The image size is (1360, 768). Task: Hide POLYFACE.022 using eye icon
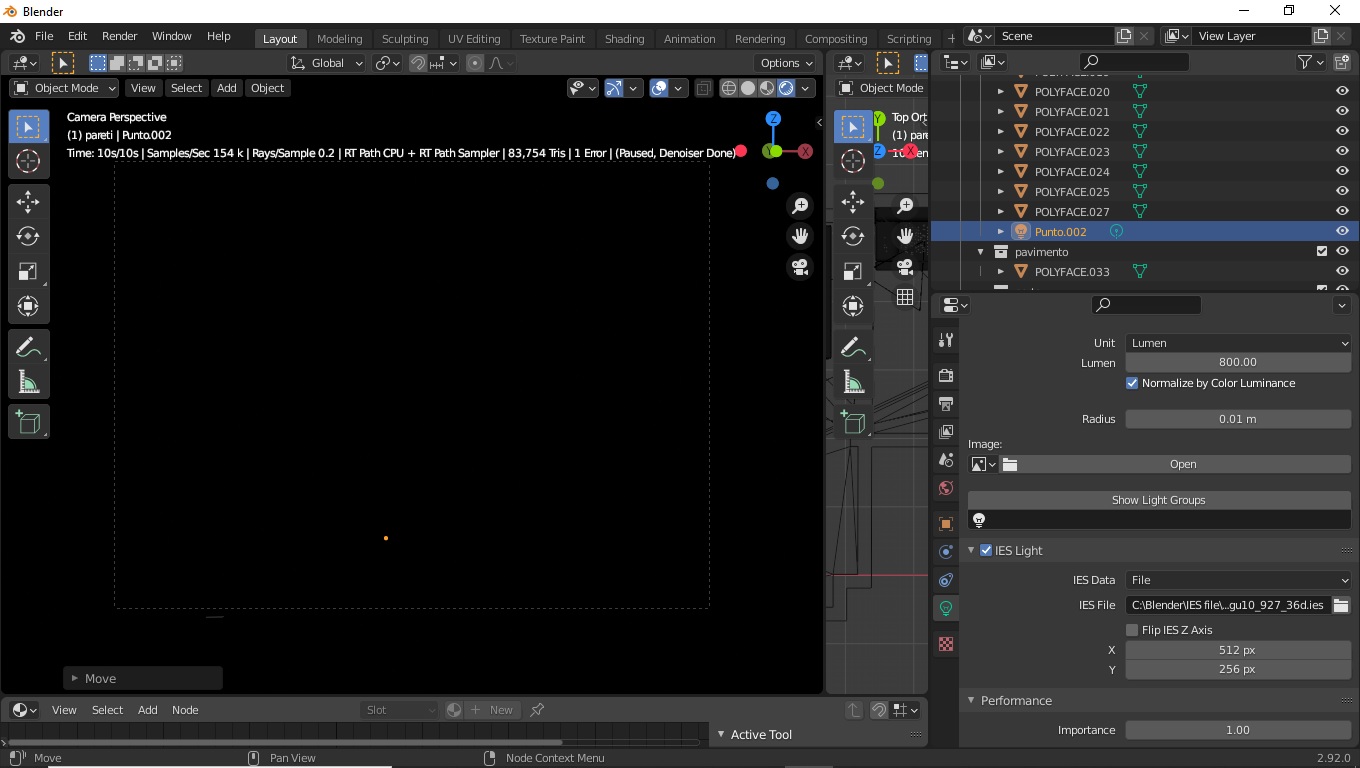click(1342, 131)
